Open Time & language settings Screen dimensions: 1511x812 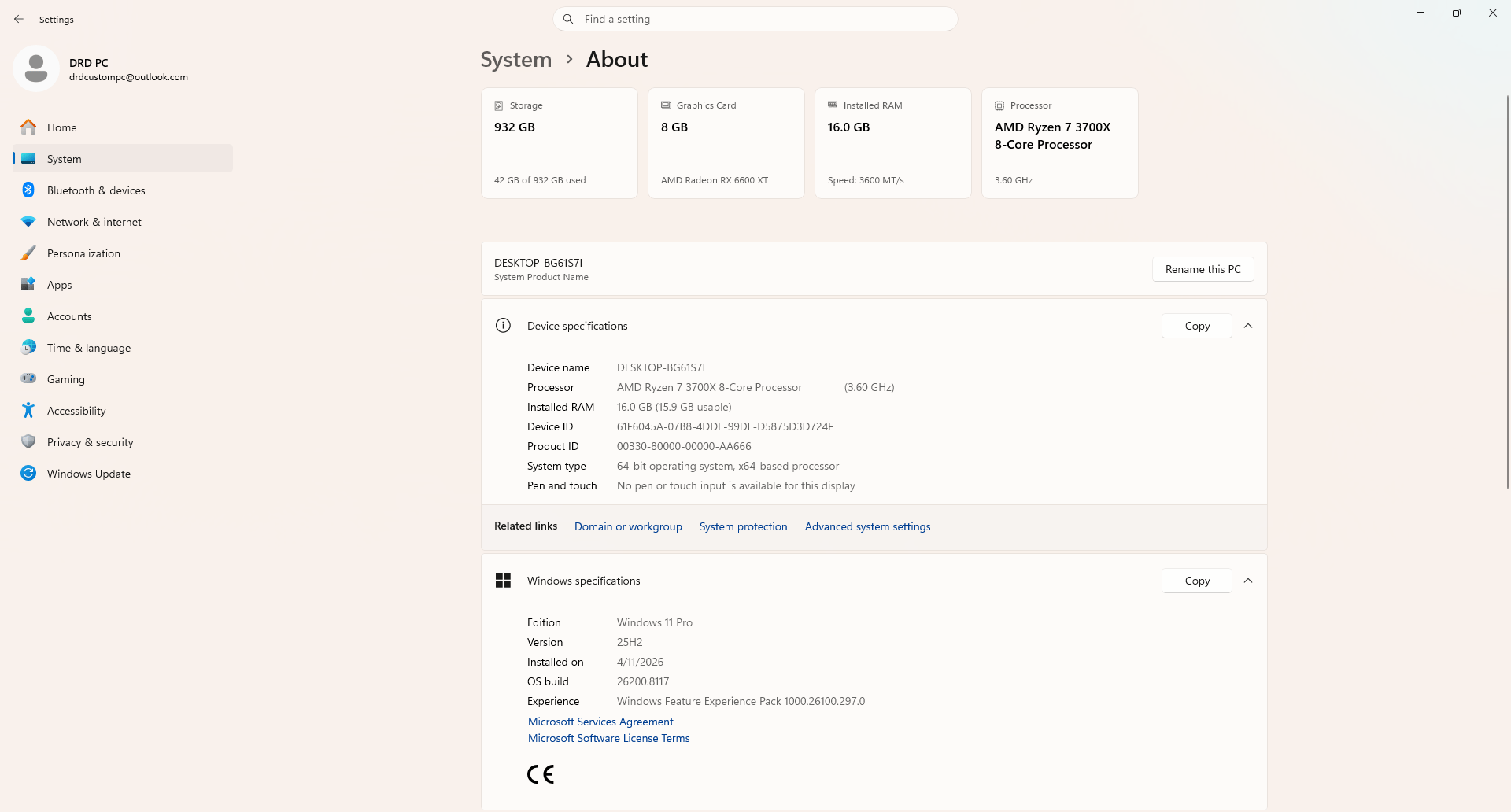click(x=123, y=347)
